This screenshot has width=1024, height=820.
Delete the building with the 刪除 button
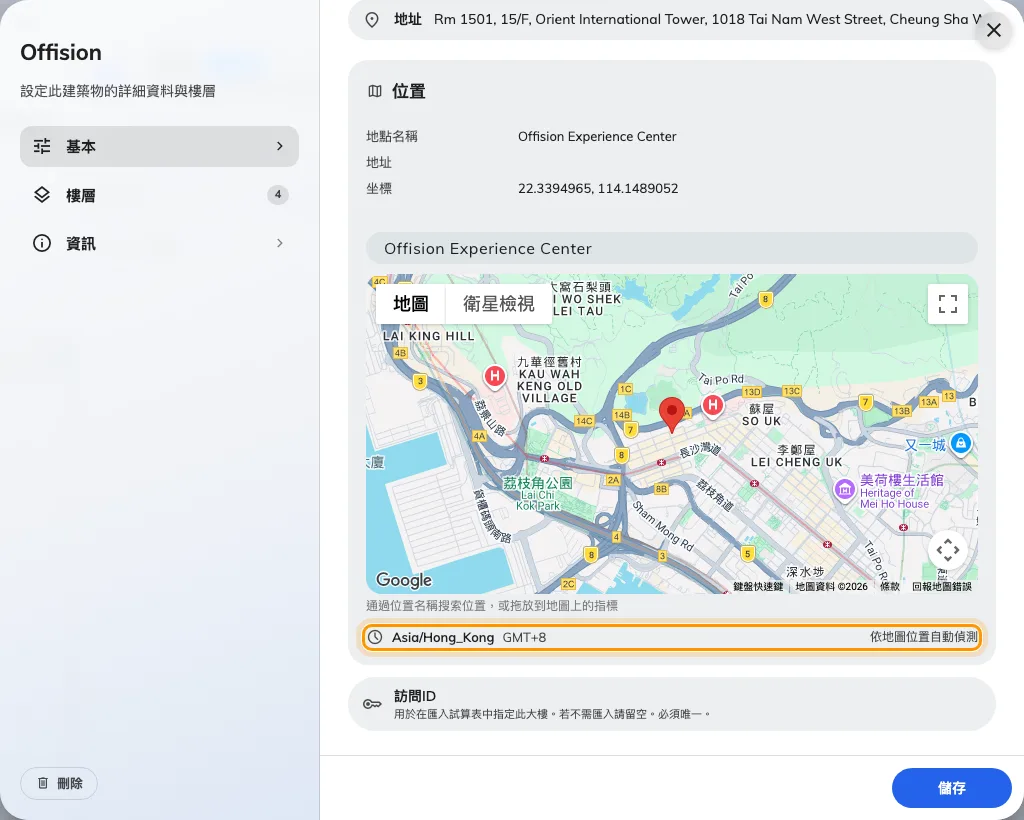click(x=59, y=783)
